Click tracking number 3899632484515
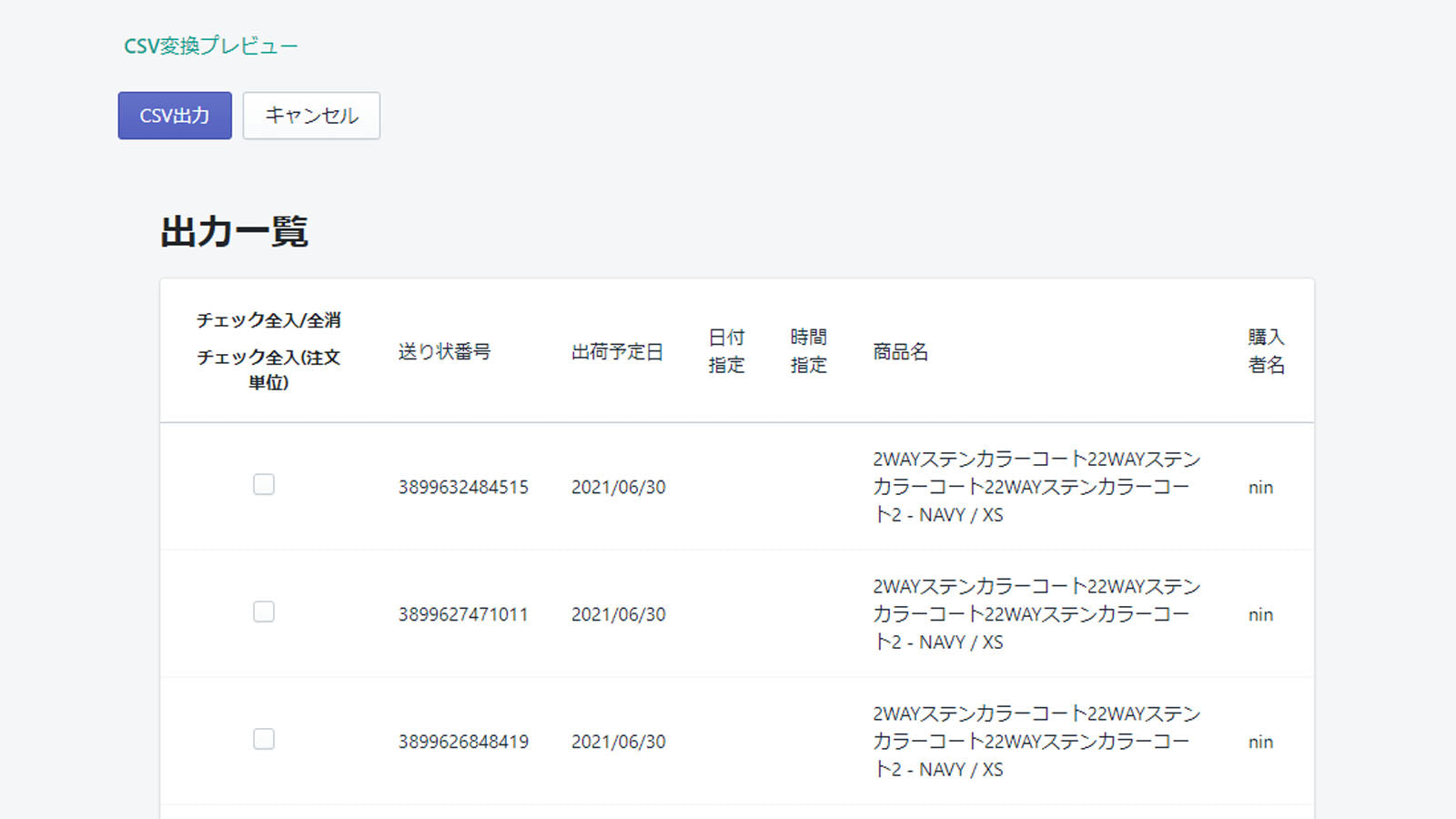Screen dimensions: 1456x819 (x=463, y=487)
